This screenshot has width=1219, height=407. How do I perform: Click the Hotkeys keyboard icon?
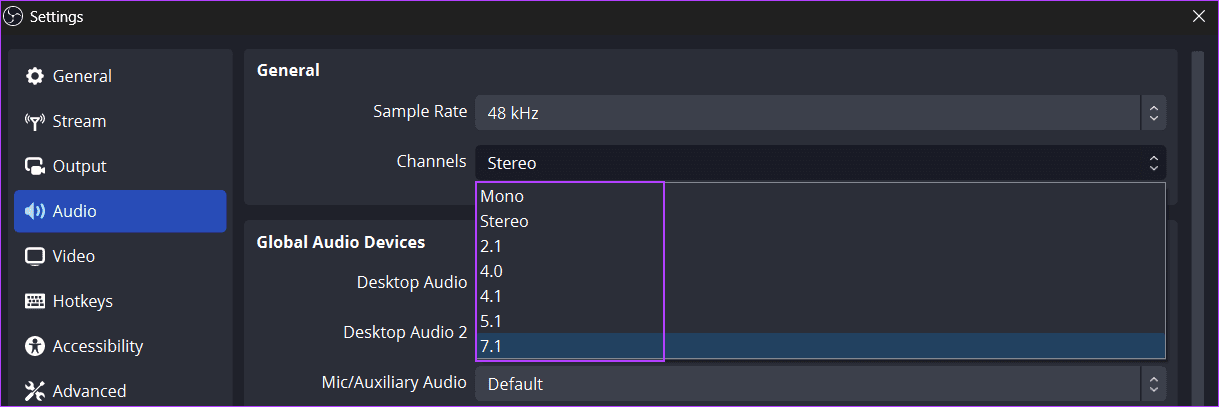point(35,301)
